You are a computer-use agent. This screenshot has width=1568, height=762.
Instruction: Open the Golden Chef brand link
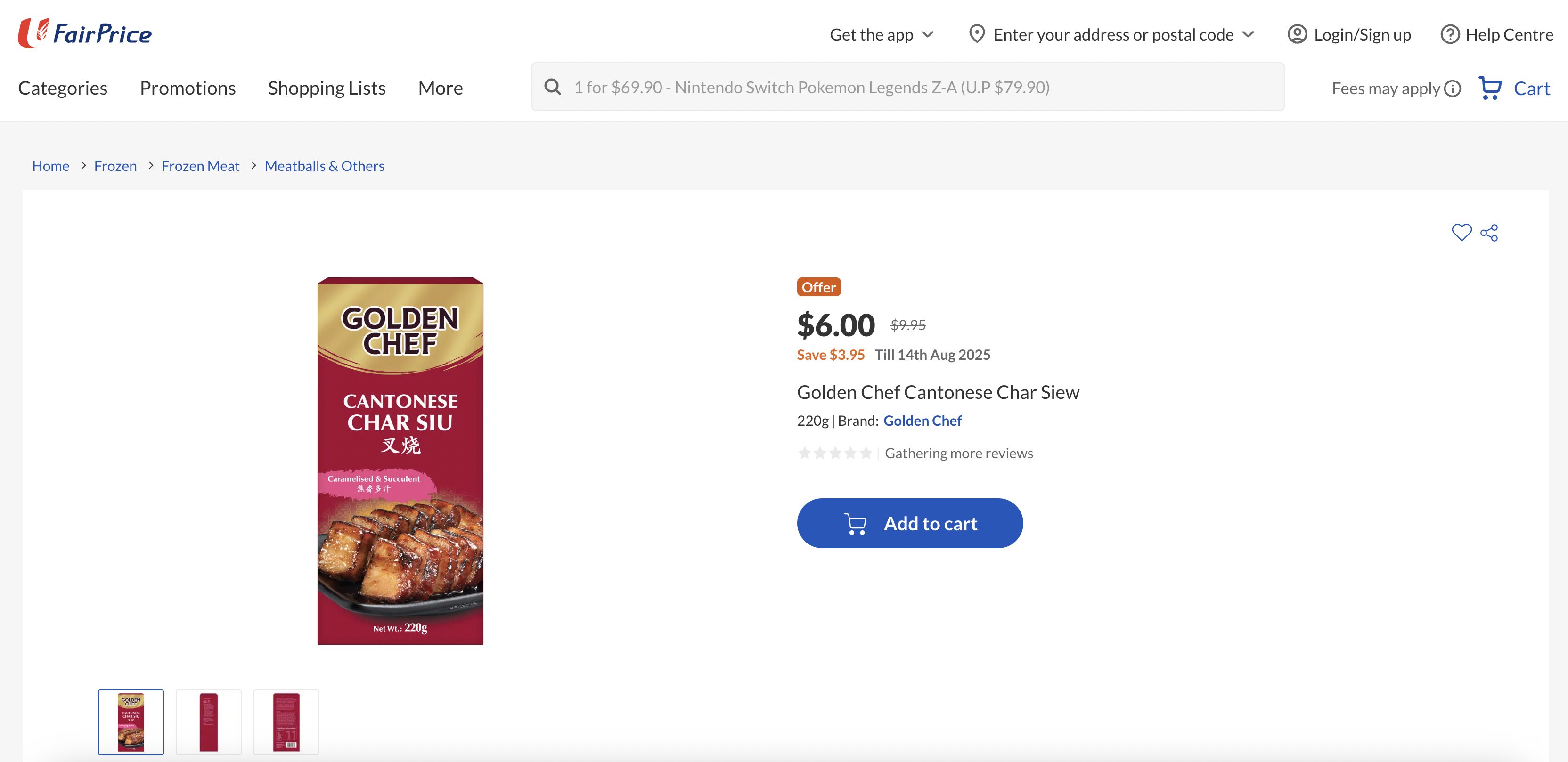(922, 421)
